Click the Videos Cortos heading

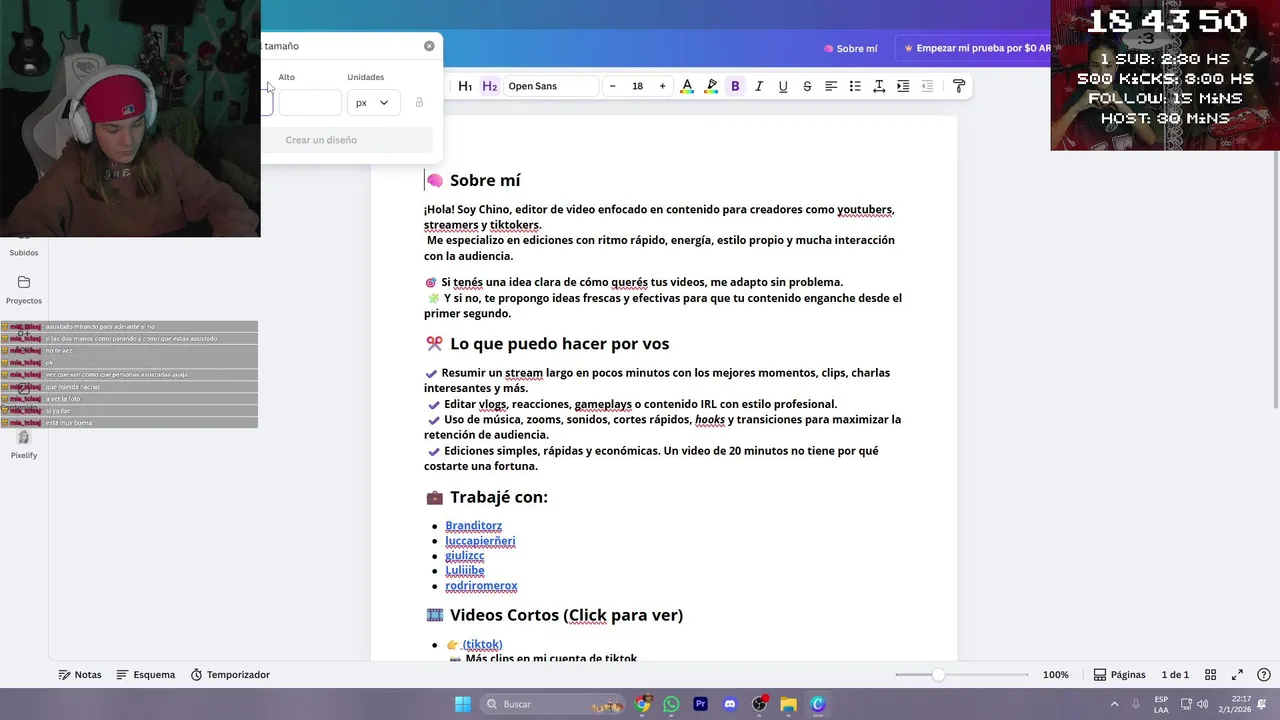pyautogui.click(x=566, y=615)
